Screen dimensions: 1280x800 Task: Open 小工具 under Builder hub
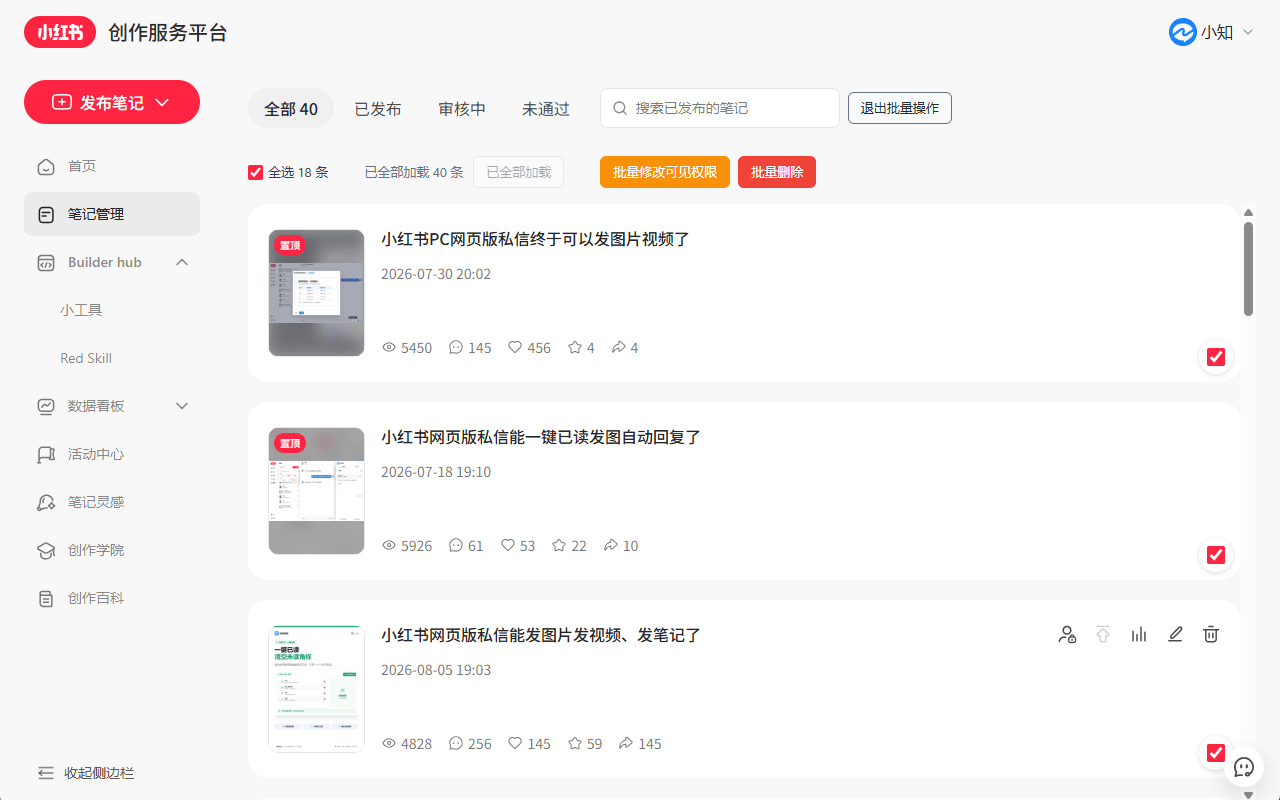click(x=81, y=310)
